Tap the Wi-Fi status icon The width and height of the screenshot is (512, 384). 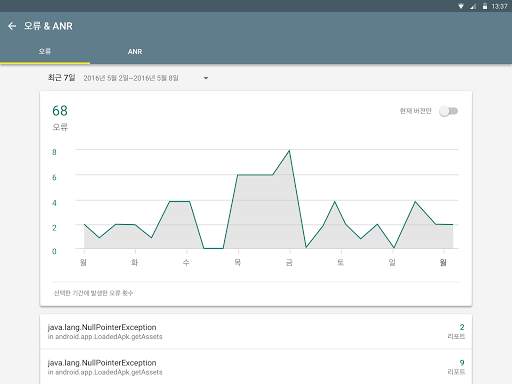(461, 6)
